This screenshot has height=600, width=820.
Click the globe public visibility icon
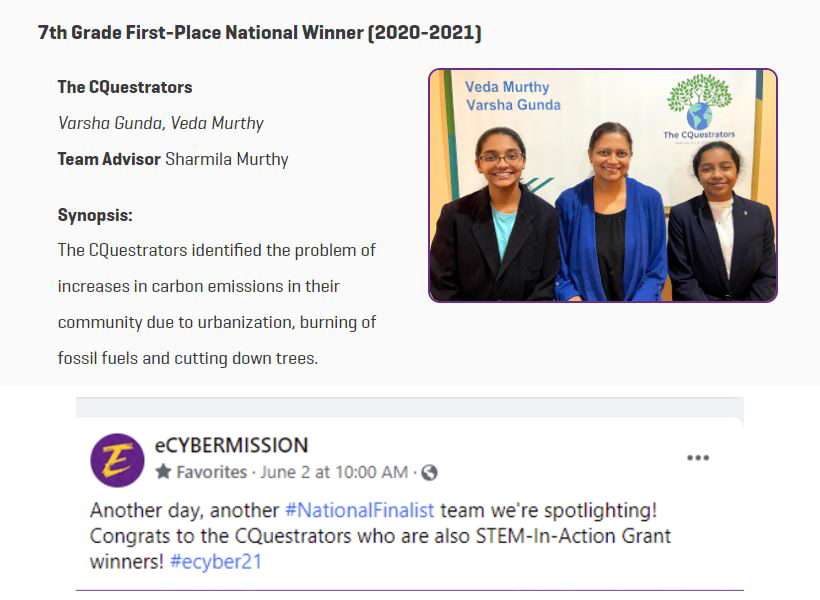click(x=429, y=472)
